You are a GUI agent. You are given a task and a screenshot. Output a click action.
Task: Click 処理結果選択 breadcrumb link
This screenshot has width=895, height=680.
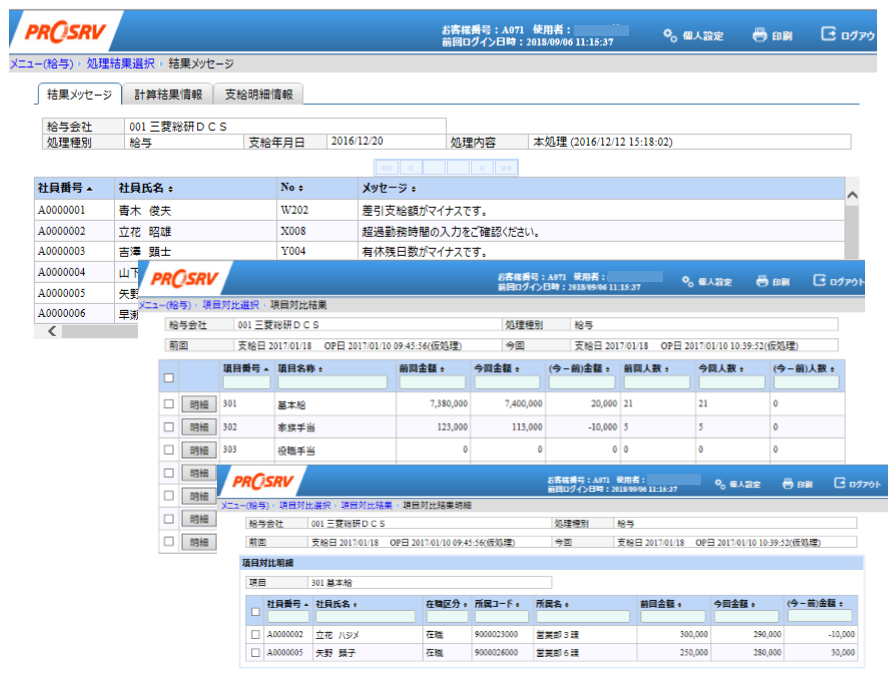[120, 64]
